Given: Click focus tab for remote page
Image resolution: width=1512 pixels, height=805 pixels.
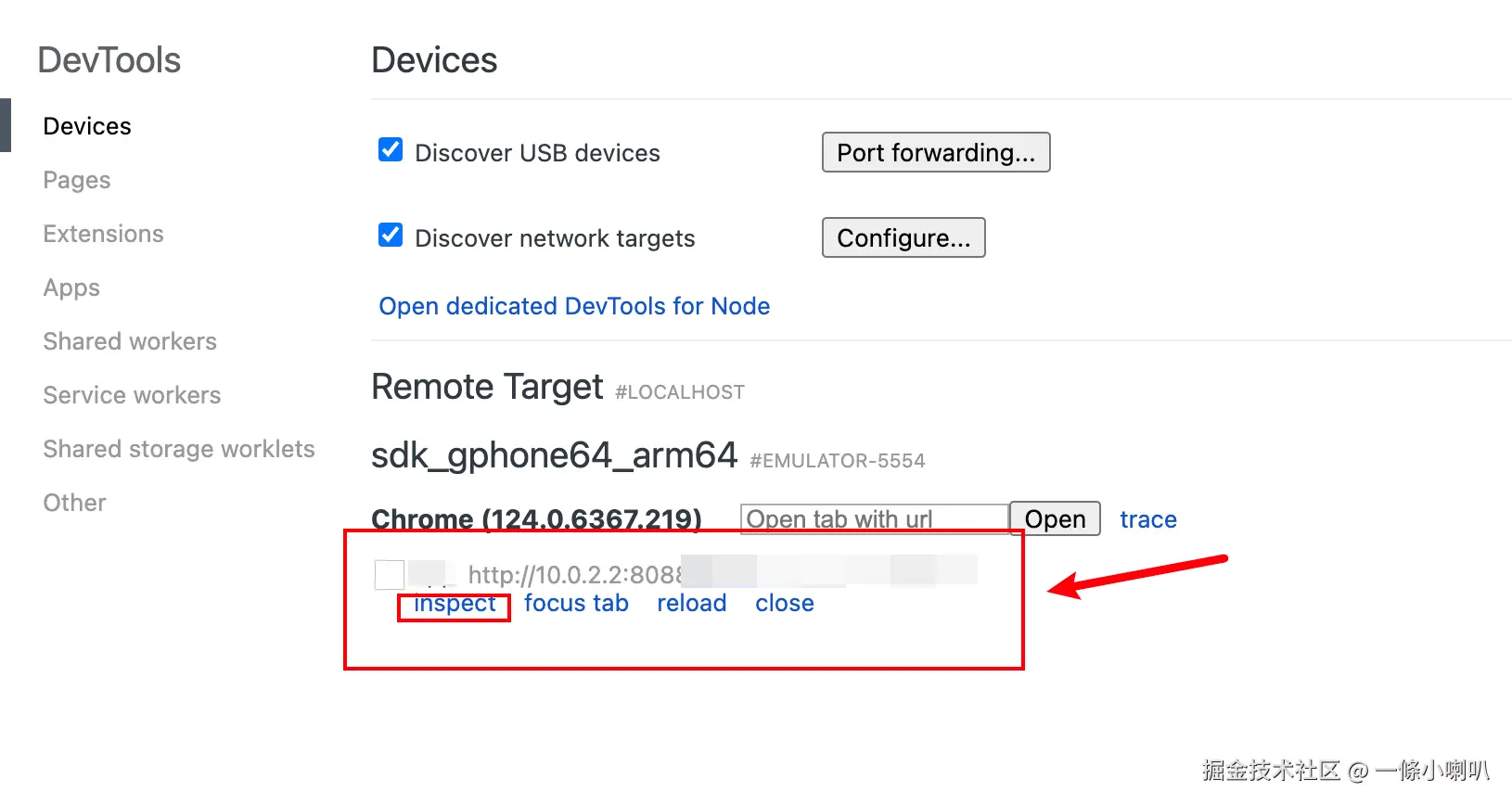Looking at the screenshot, I should tap(576, 604).
